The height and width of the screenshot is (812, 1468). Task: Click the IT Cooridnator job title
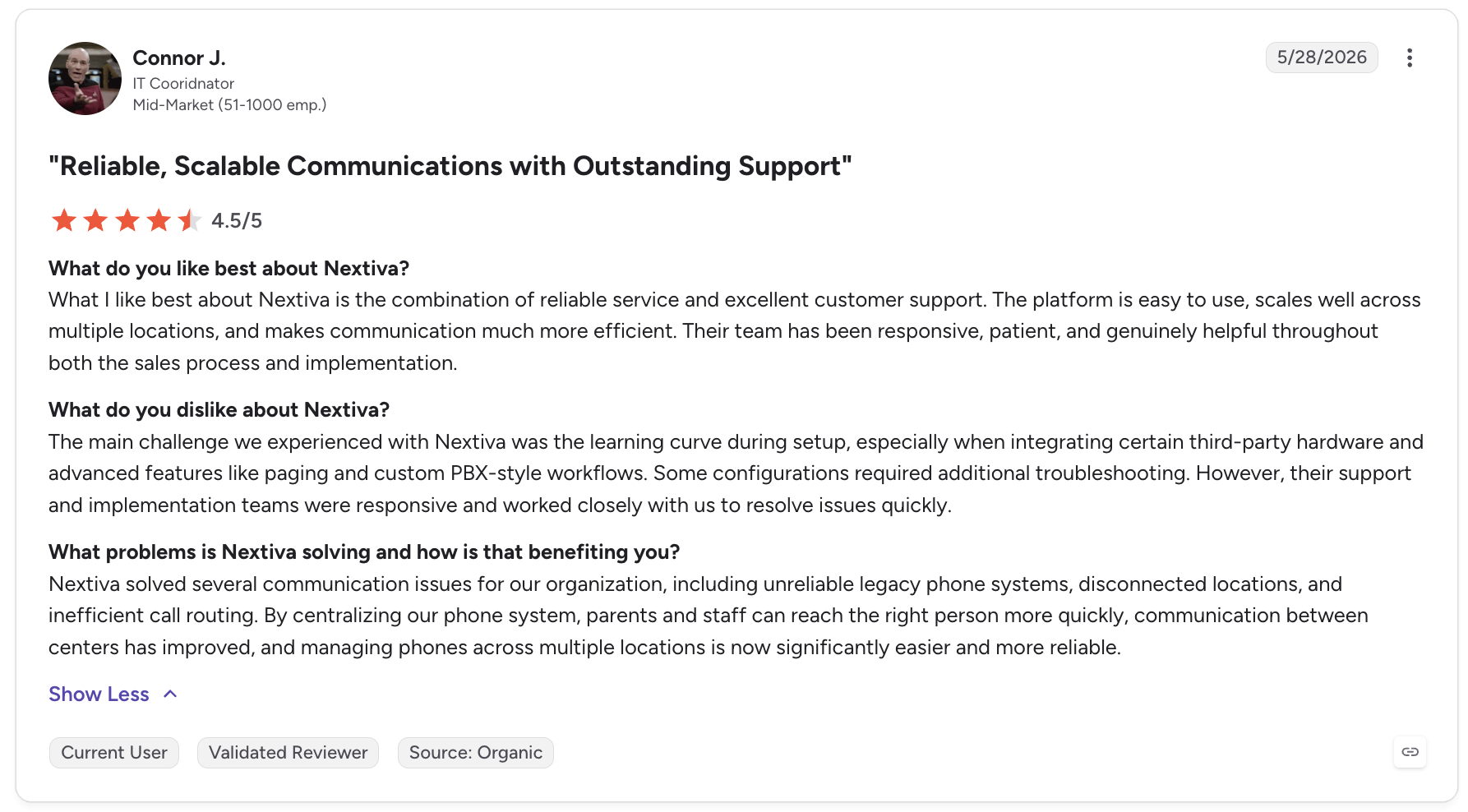[183, 83]
